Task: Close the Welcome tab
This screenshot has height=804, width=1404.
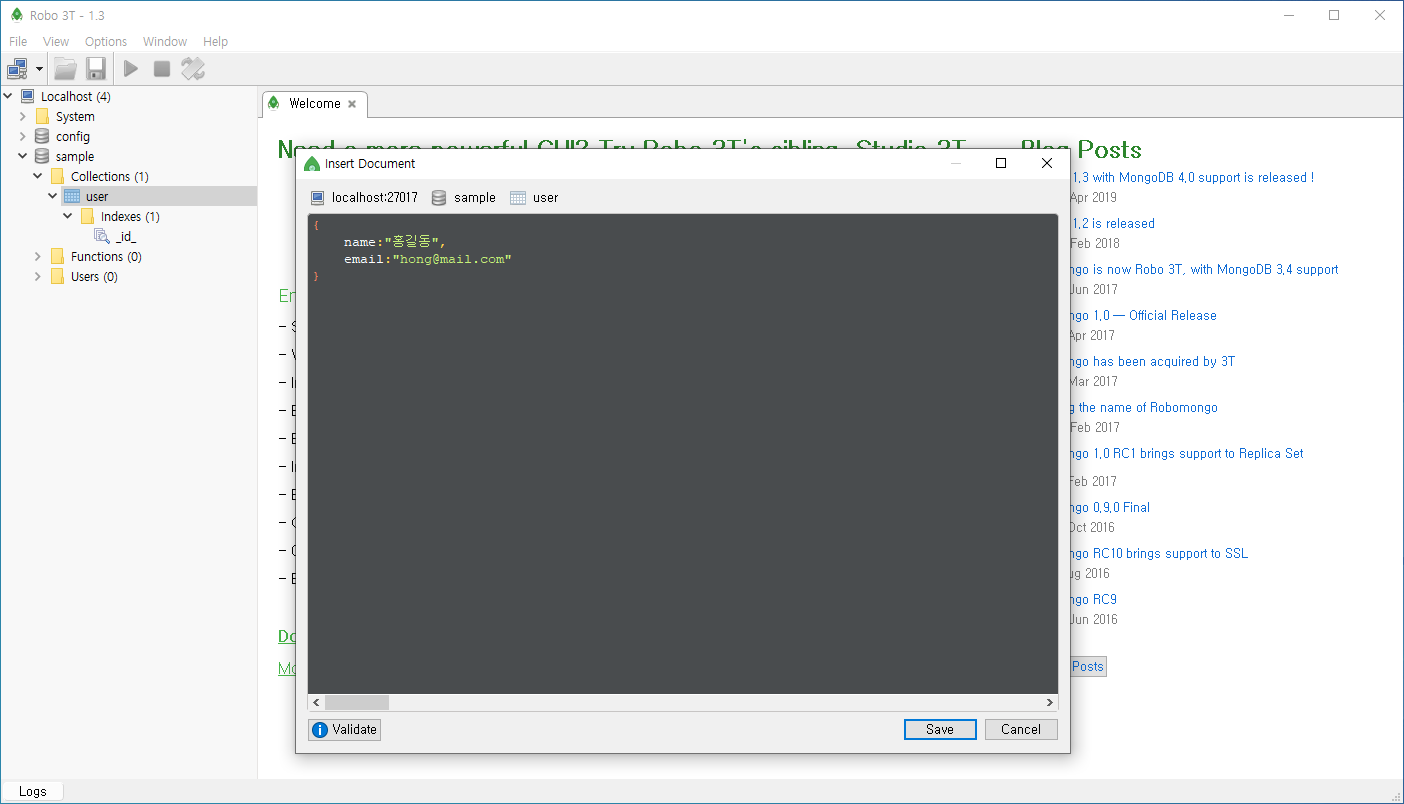Action: pos(352,104)
